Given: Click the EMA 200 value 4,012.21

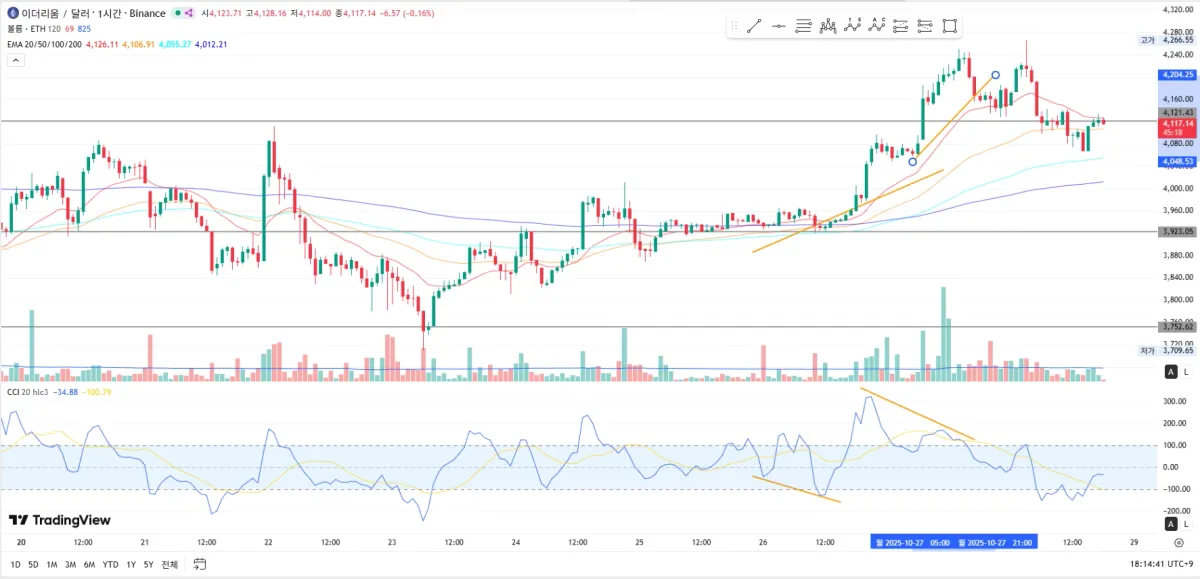Looking at the screenshot, I should [x=211, y=44].
